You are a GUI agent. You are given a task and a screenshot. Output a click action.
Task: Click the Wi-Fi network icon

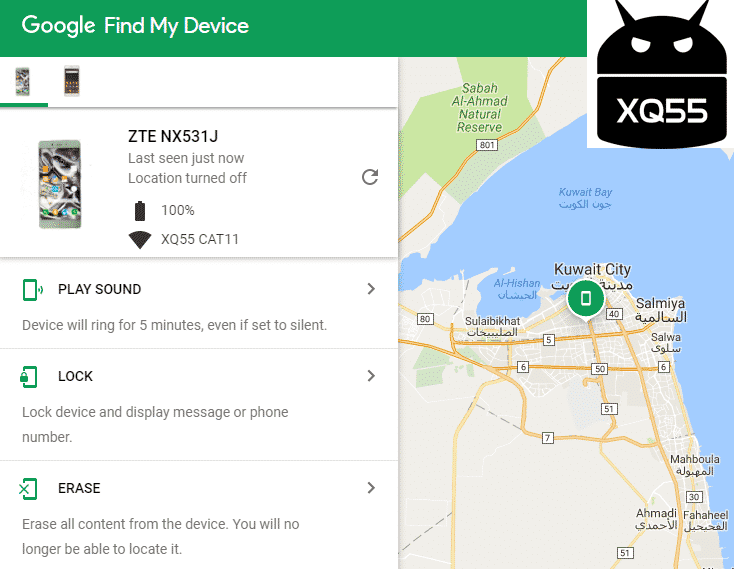[x=140, y=240]
